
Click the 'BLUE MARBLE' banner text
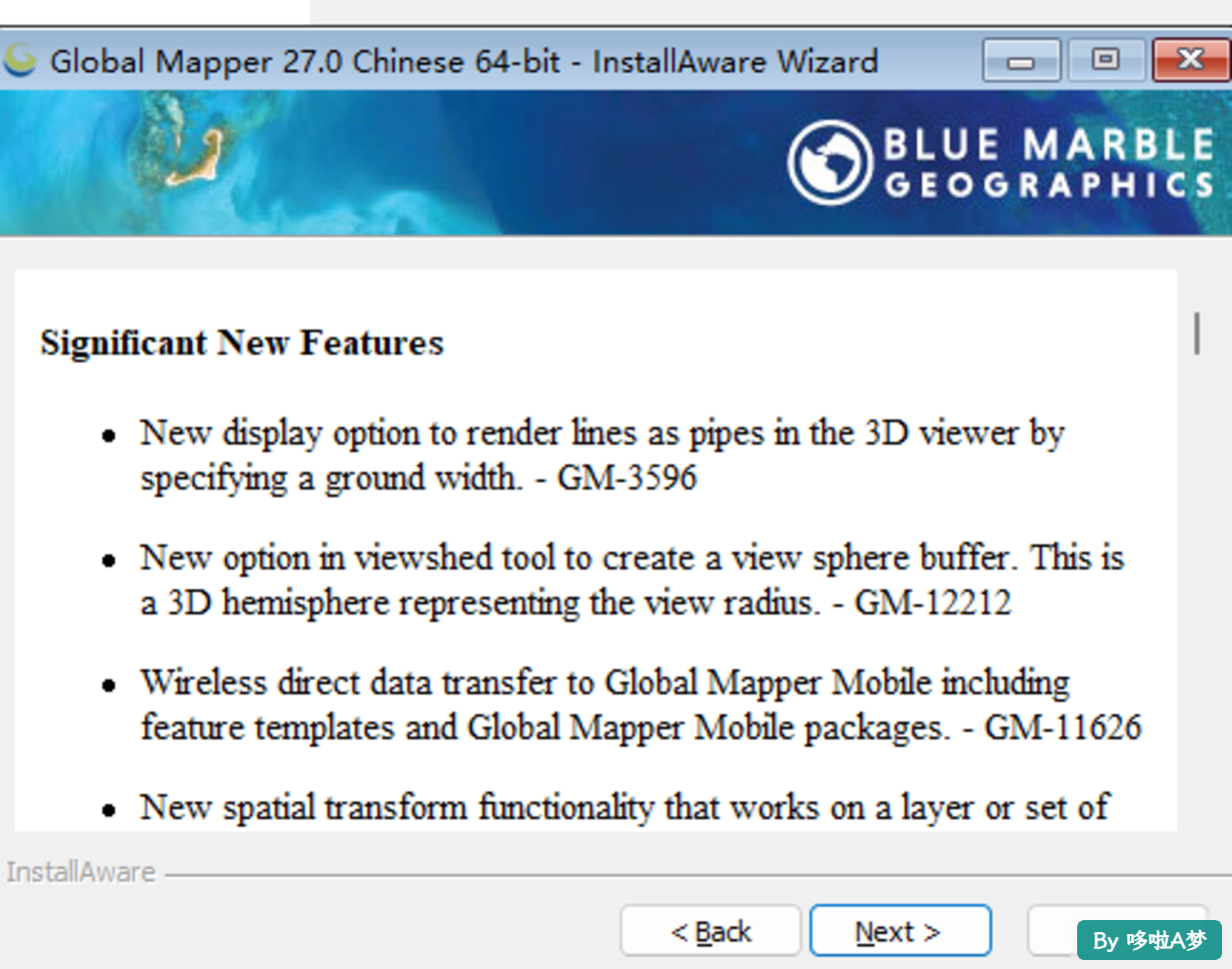1049,145
